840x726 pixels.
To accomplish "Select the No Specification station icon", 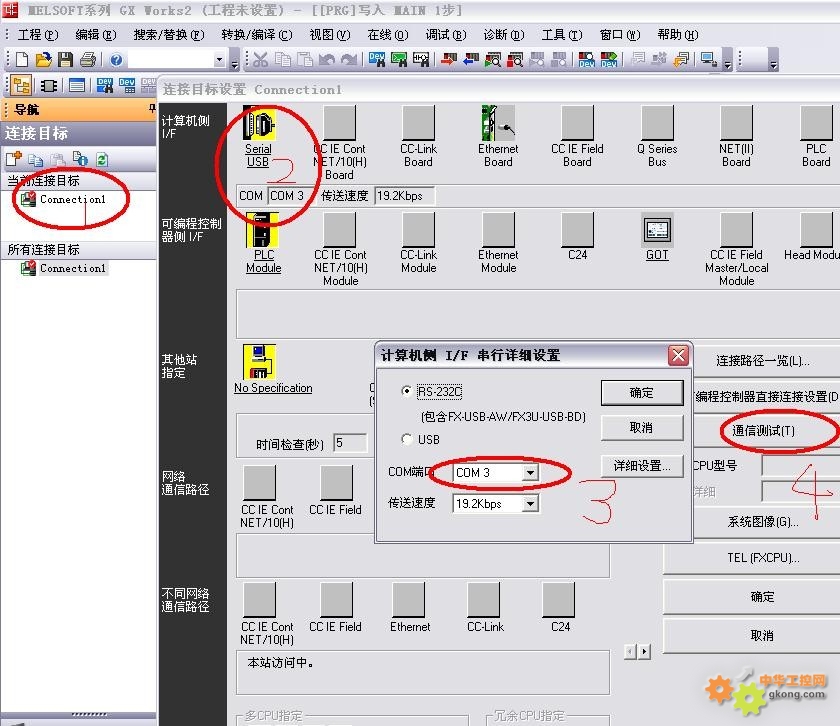I will (259, 362).
